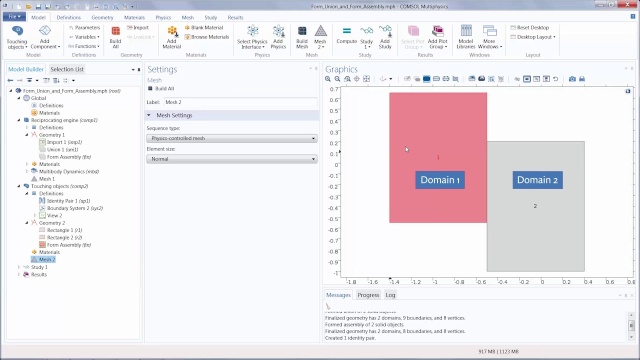640x360 pixels.
Task: Click the Messages panel vertical scrollbar
Action: click(631, 326)
